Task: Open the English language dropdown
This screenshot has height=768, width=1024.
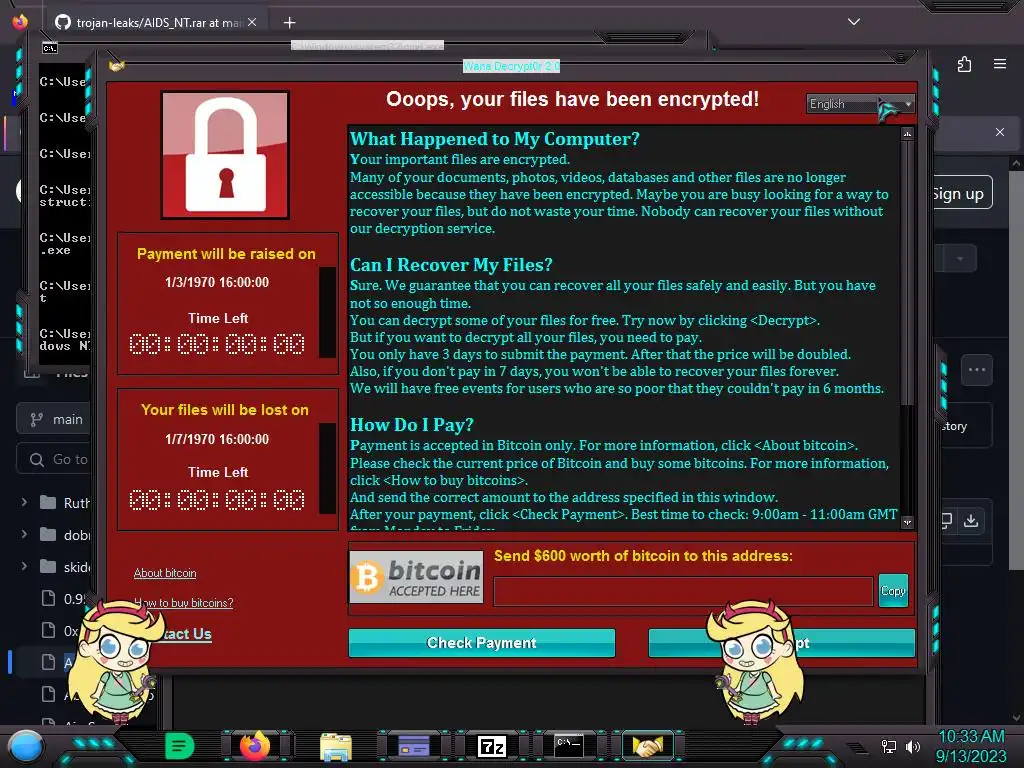Action: point(859,104)
